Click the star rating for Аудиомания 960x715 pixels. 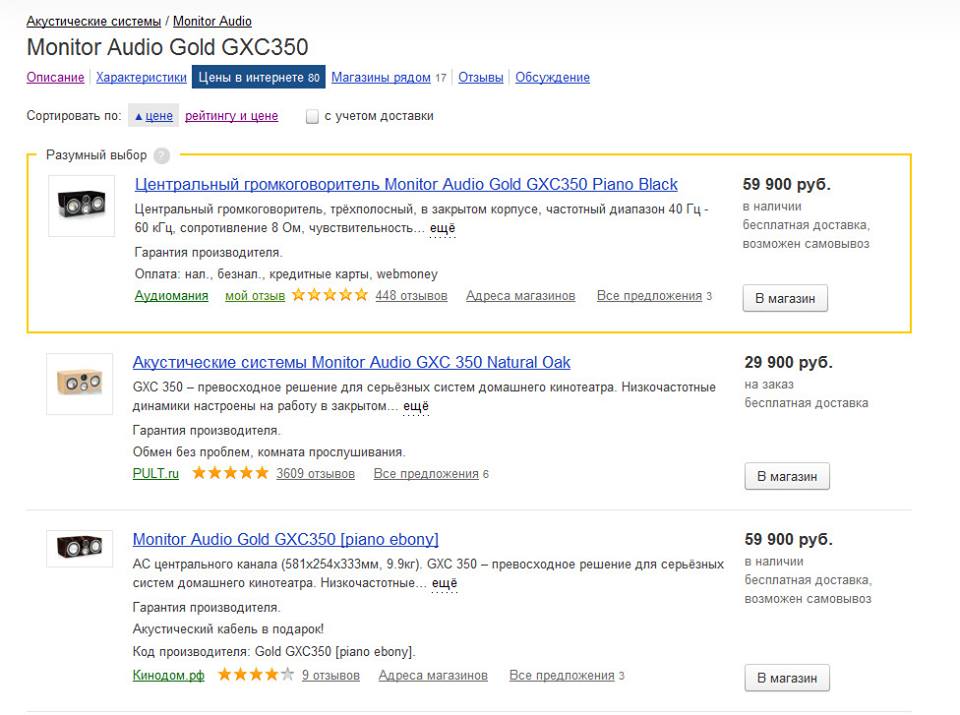tap(330, 296)
